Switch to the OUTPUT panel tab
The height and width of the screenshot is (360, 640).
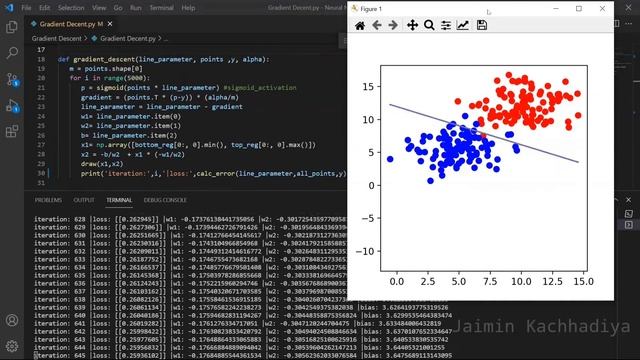84,200
